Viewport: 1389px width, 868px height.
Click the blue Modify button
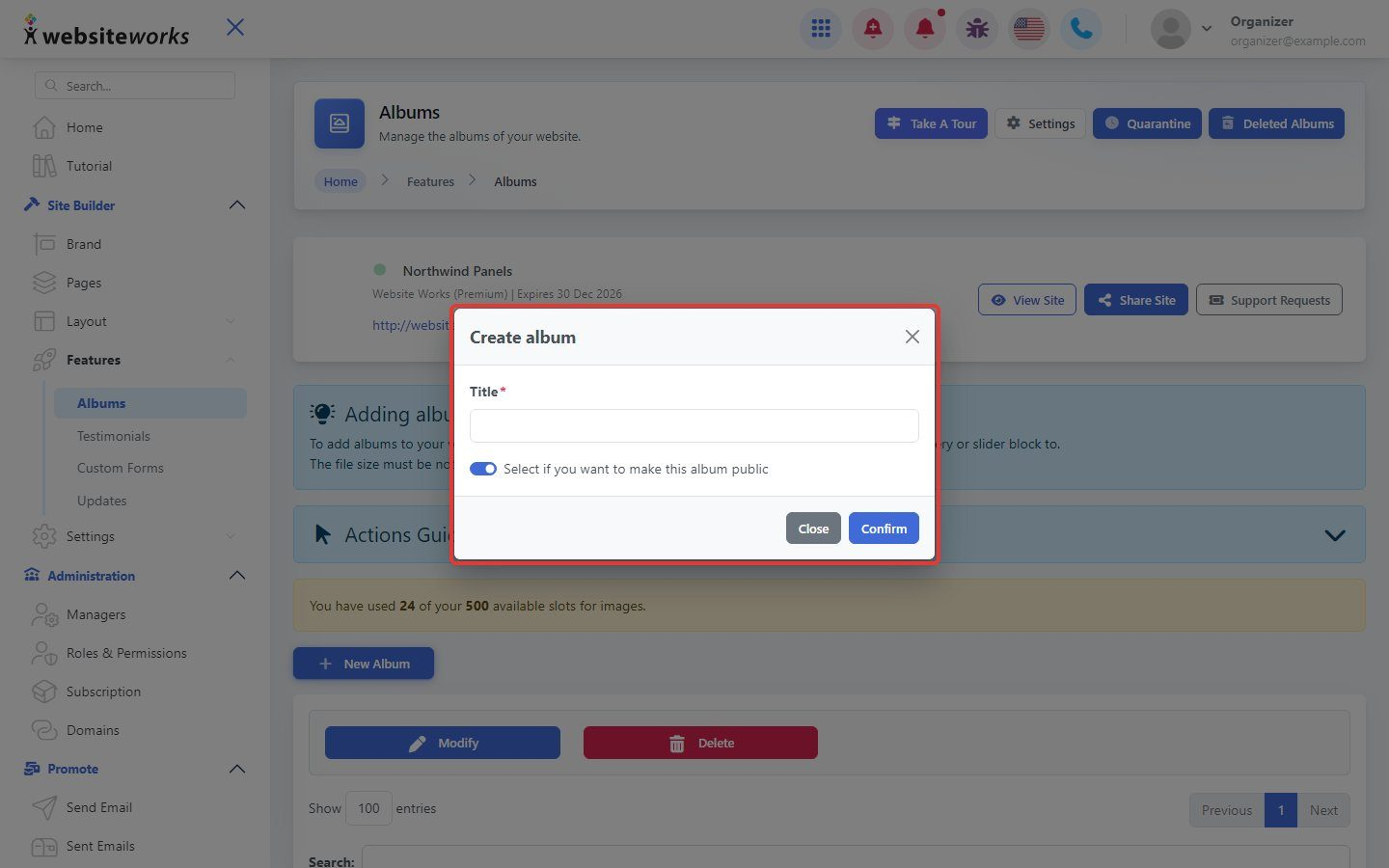click(x=443, y=743)
